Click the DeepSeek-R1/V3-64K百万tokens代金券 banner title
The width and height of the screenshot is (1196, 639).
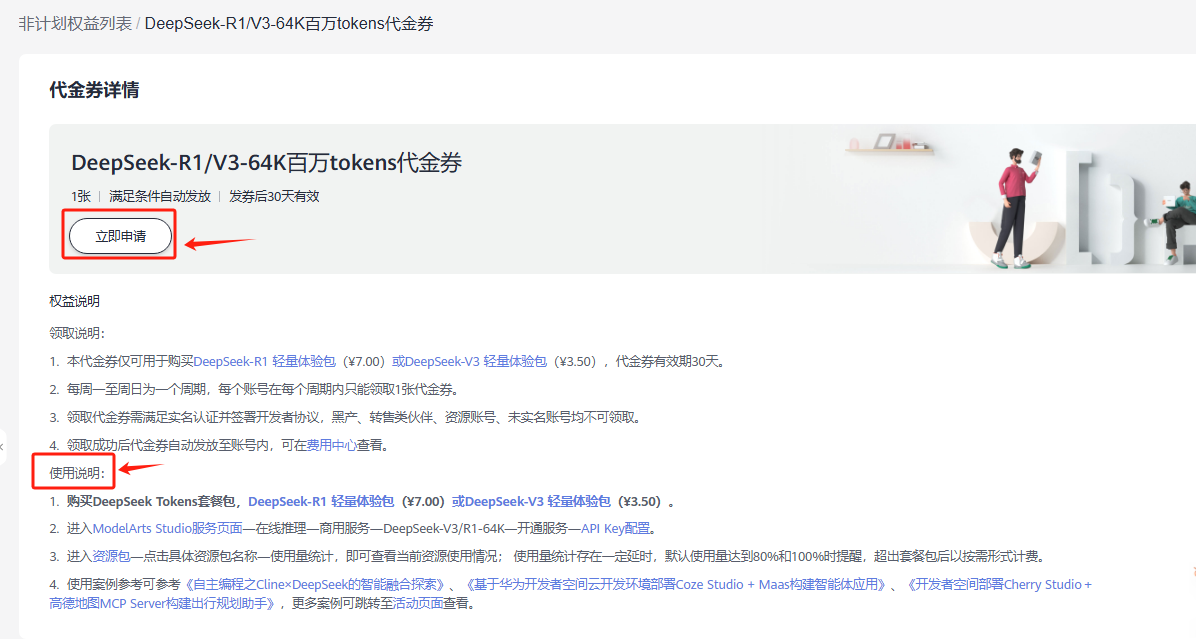(x=266, y=162)
